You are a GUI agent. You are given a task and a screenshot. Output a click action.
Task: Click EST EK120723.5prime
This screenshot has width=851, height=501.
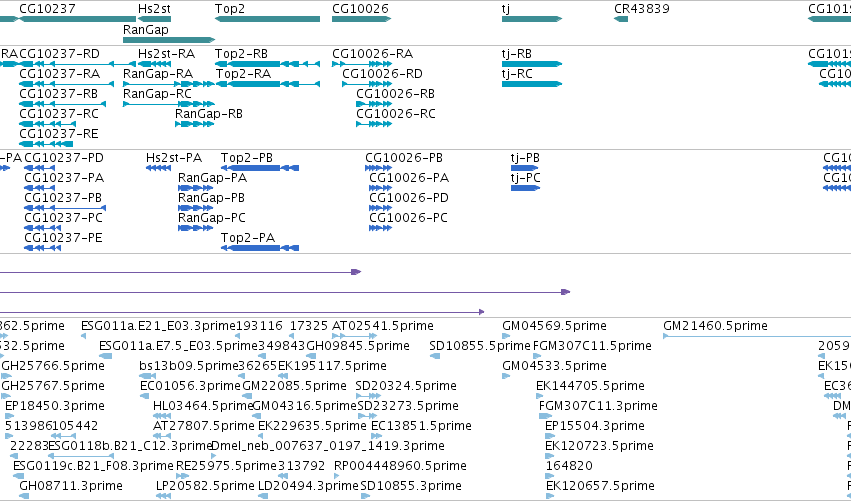599,446
